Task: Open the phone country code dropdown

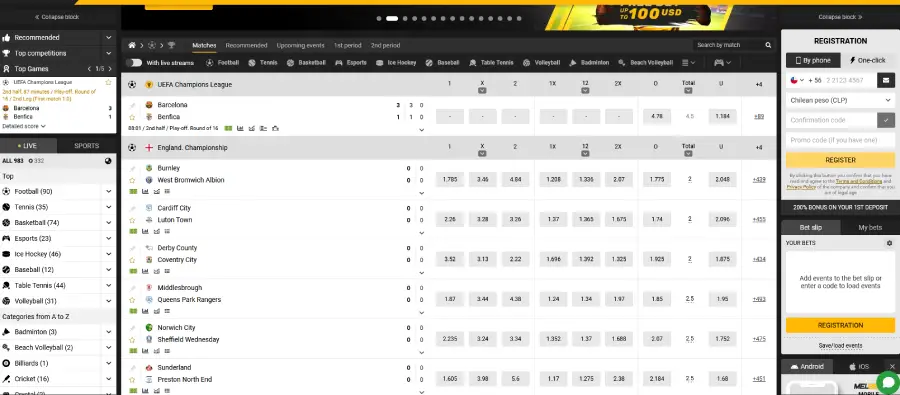Action: (x=797, y=81)
